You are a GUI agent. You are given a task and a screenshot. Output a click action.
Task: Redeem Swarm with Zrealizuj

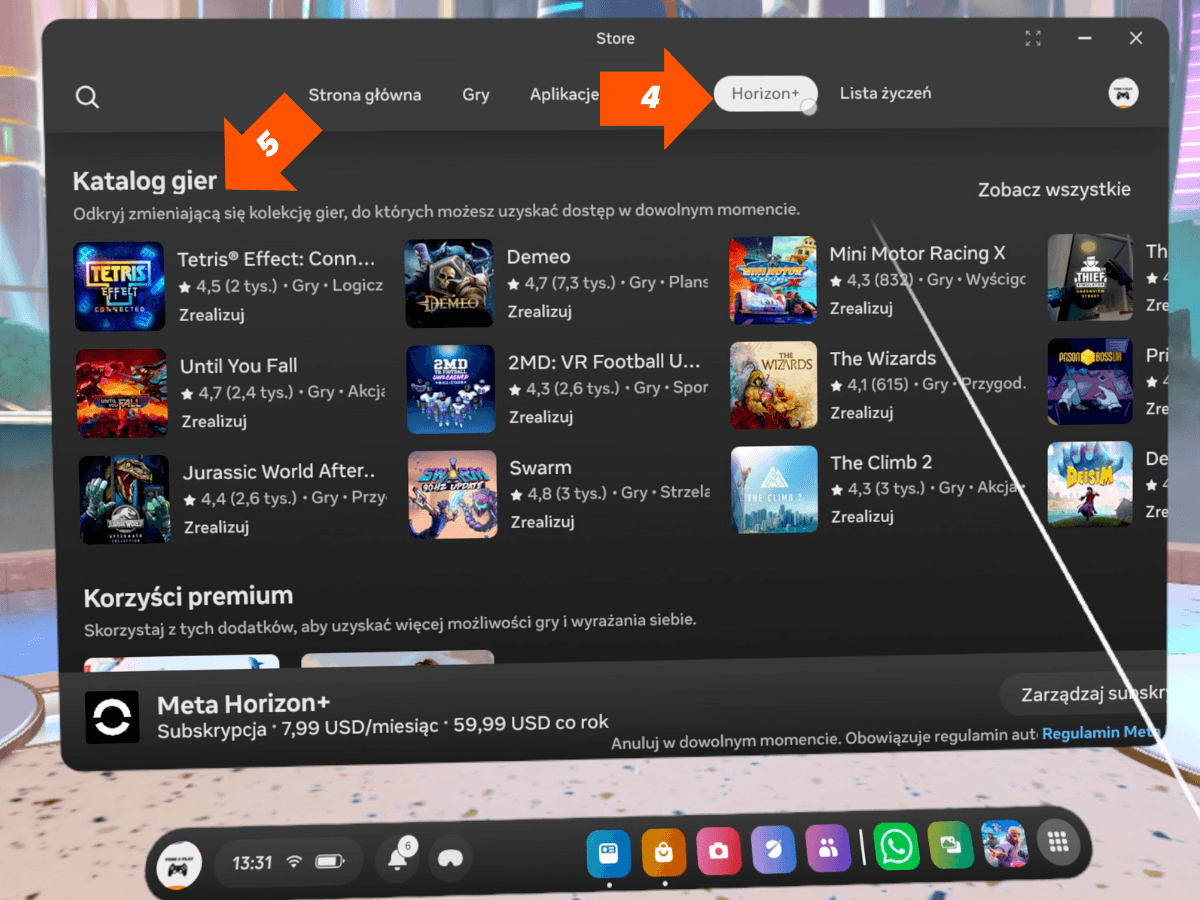pyautogui.click(x=542, y=522)
